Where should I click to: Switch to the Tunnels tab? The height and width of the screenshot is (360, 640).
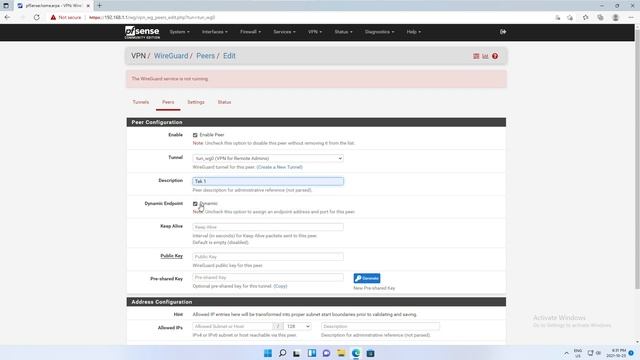point(141,102)
